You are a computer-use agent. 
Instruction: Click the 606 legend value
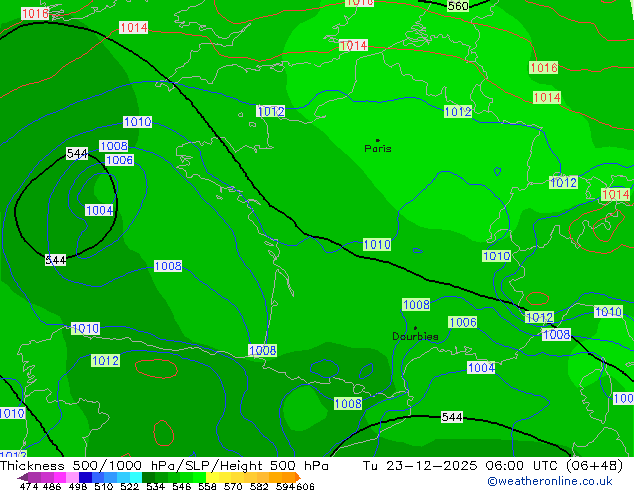click(305, 486)
